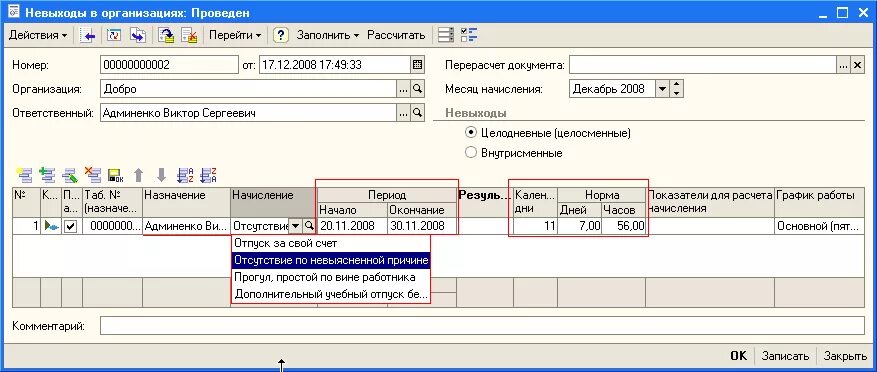877x372 pixels.
Task: Clear the Перерасчет документа field with X
Action: (857, 65)
